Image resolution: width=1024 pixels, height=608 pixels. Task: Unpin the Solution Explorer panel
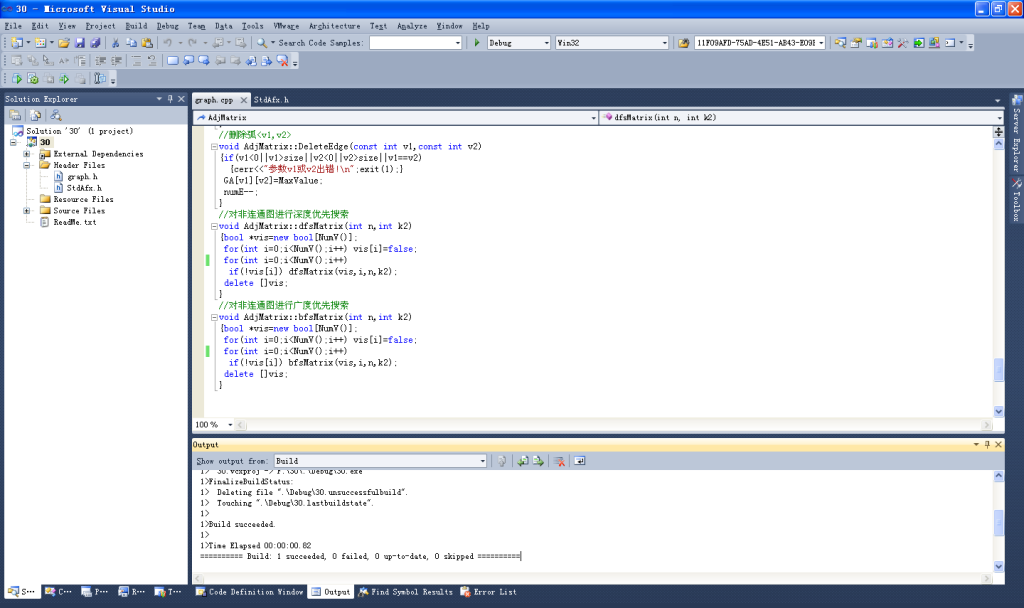[170, 98]
